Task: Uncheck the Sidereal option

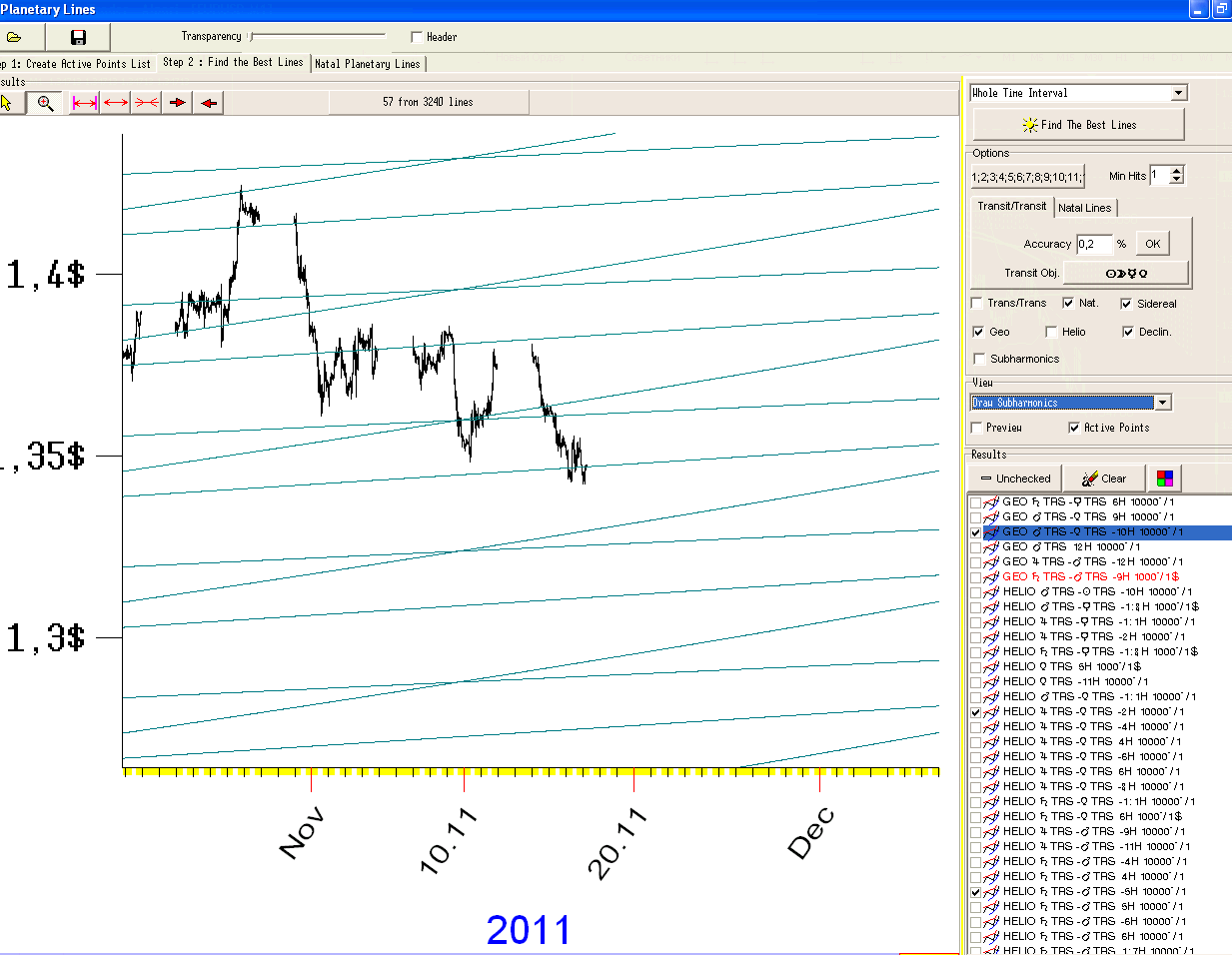Action: click(x=1126, y=304)
